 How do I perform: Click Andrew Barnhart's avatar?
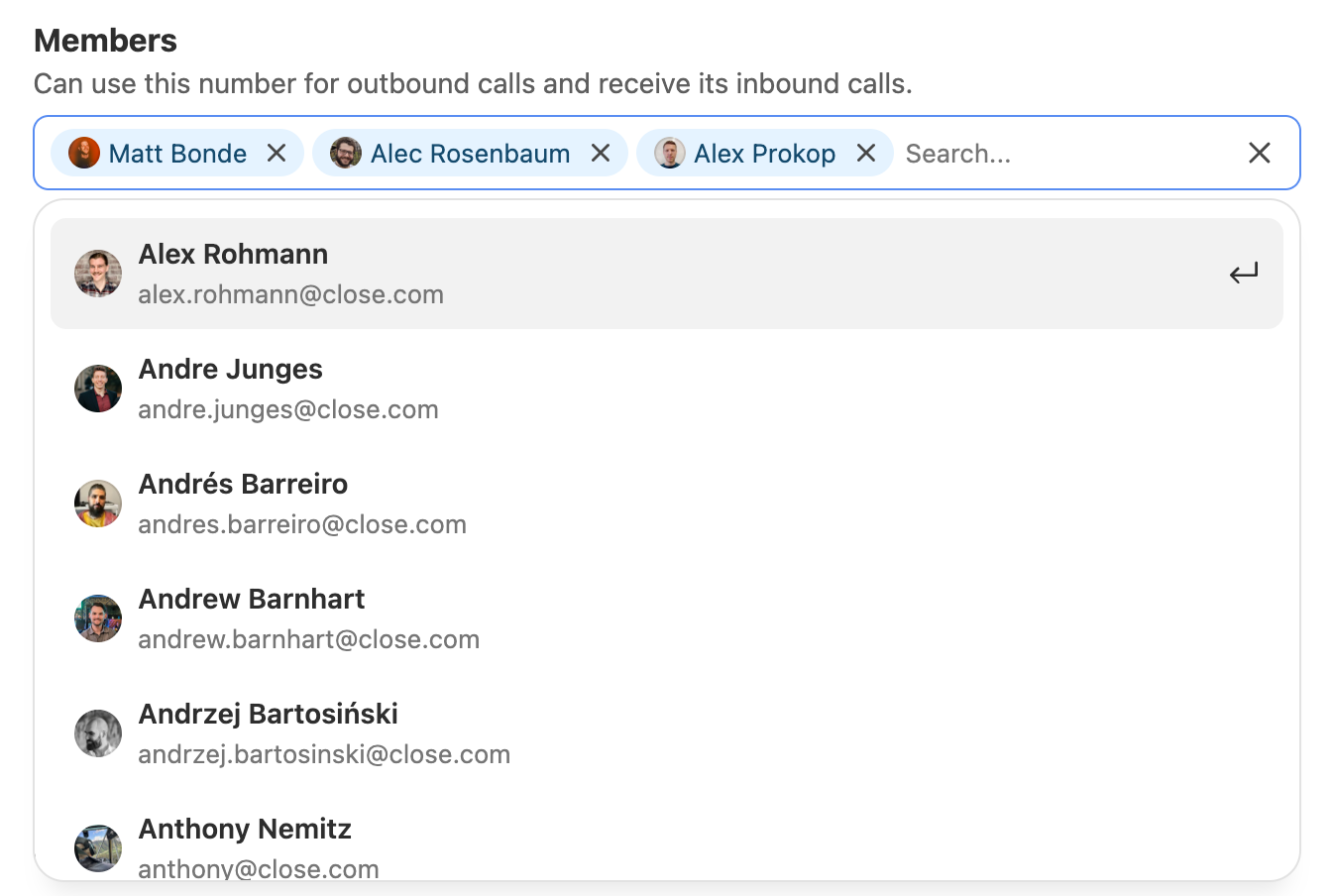tap(98, 618)
